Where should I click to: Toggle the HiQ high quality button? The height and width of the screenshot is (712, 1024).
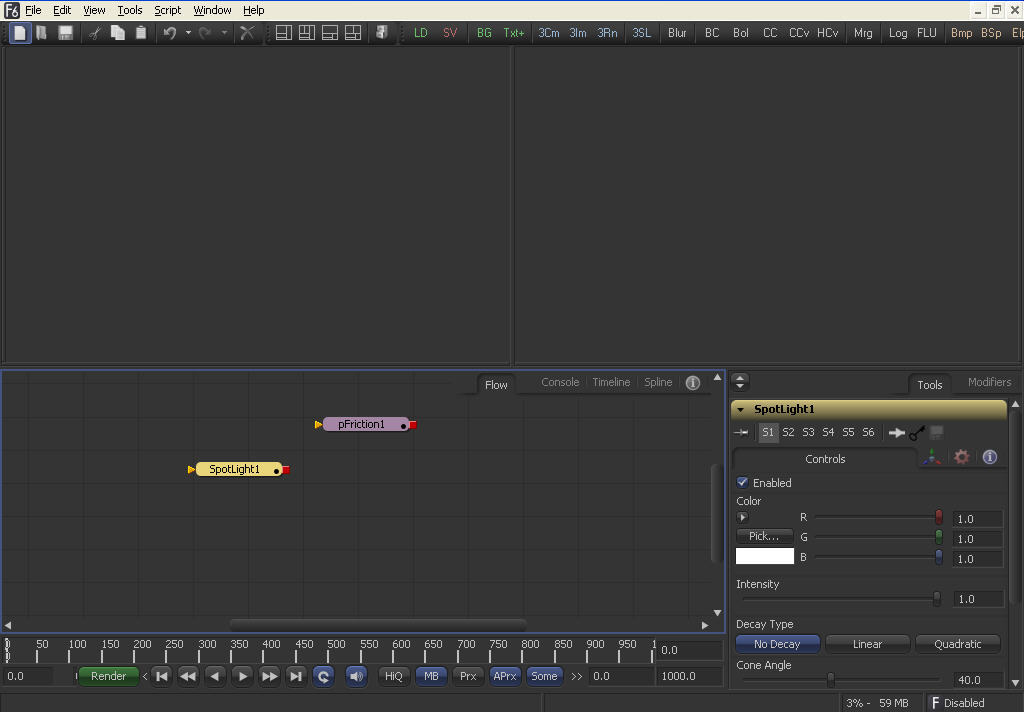pos(394,676)
